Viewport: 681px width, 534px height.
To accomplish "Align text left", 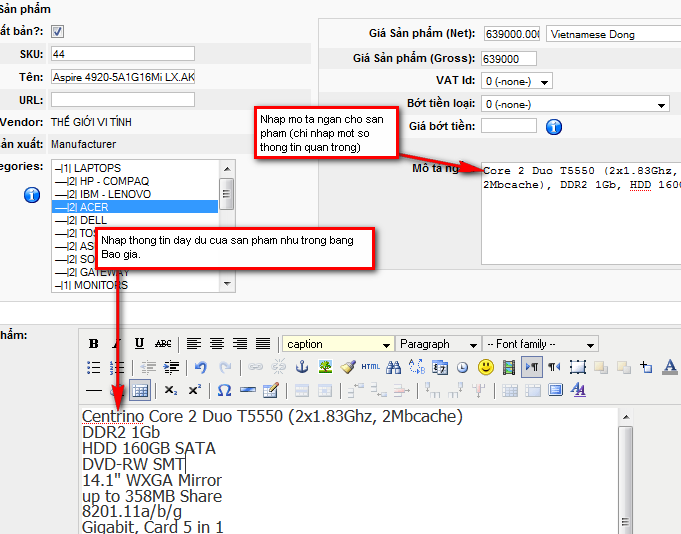I will 194,344.
